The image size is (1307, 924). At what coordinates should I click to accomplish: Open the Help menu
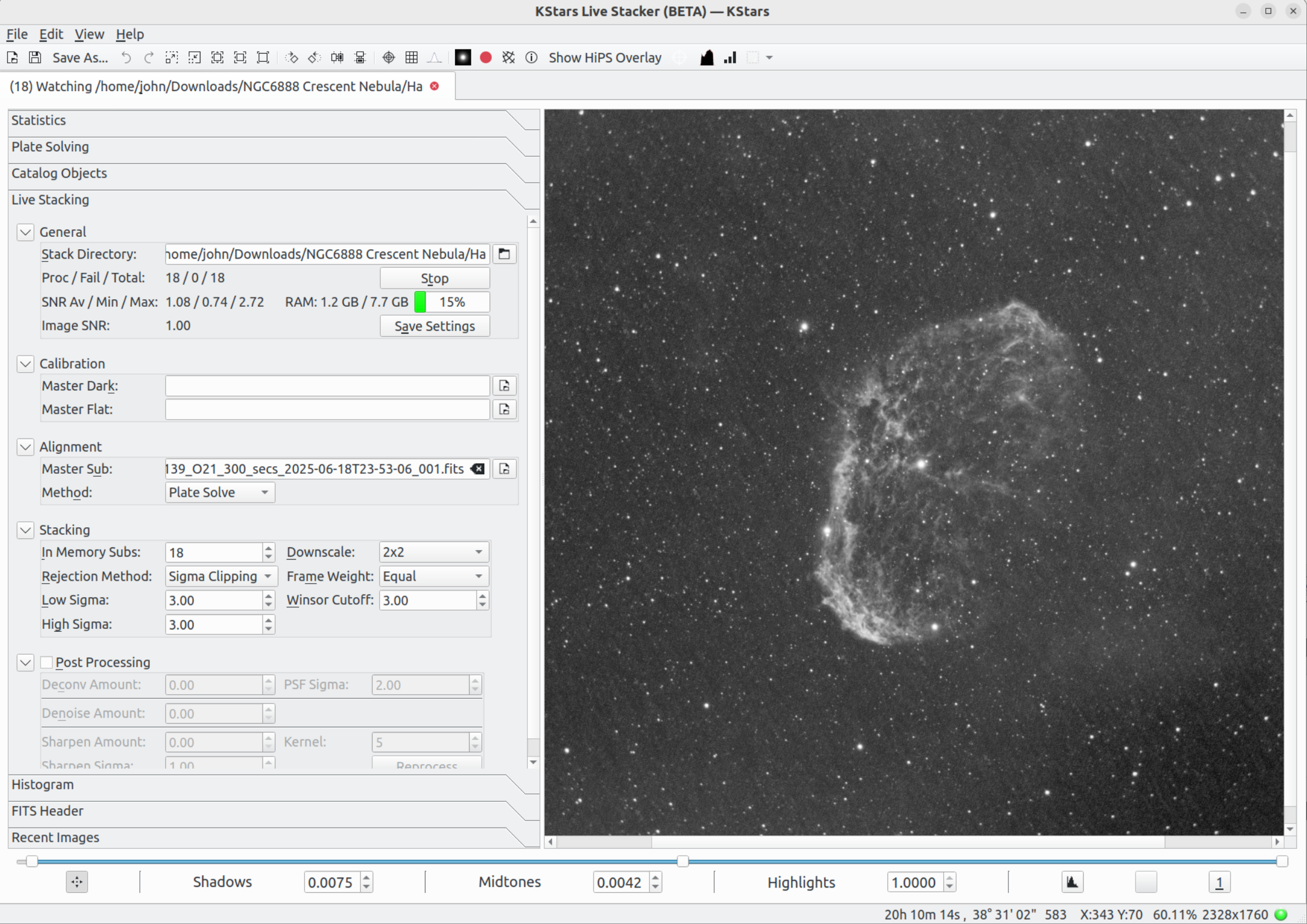point(130,34)
